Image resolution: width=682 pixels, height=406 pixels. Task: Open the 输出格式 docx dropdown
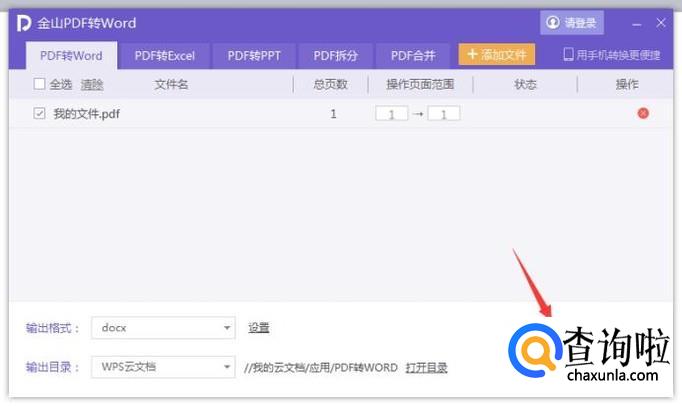[163, 328]
